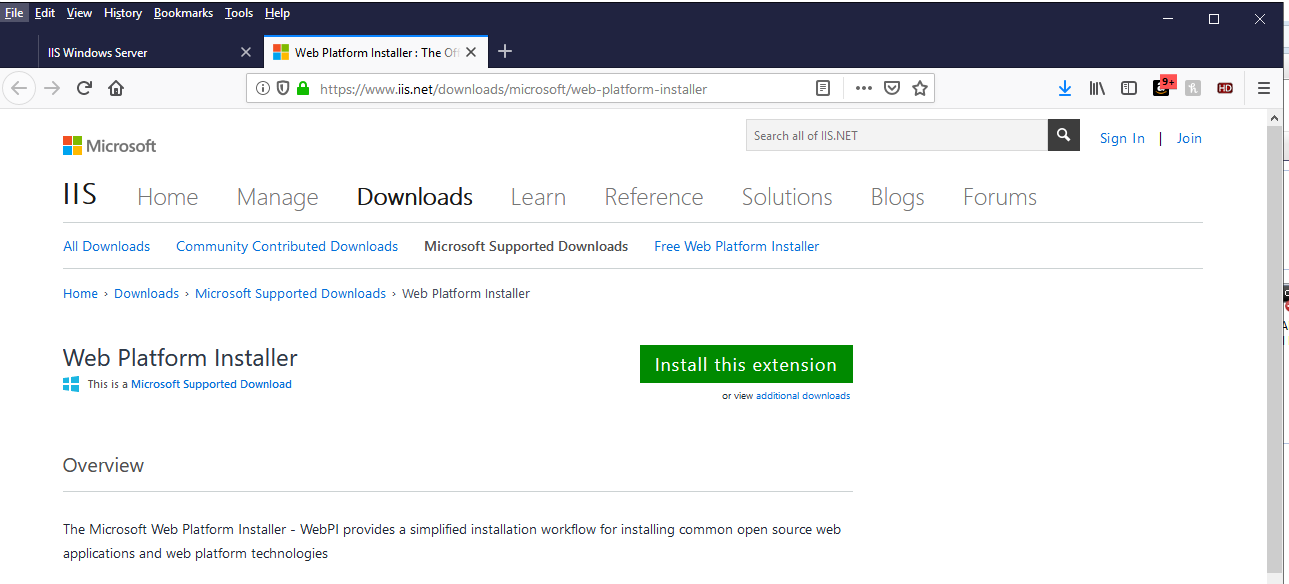Open Firefox hamburger menu
Image resolution: width=1289 pixels, height=584 pixels.
point(1264,88)
